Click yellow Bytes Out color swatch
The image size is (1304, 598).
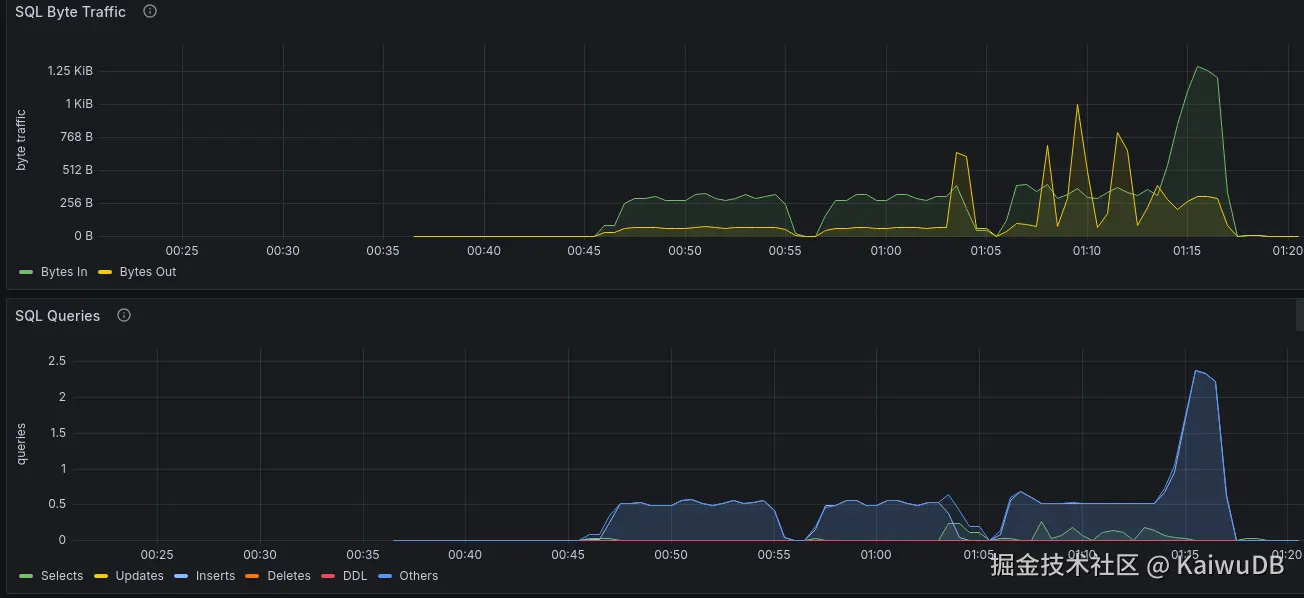[x=105, y=272]
